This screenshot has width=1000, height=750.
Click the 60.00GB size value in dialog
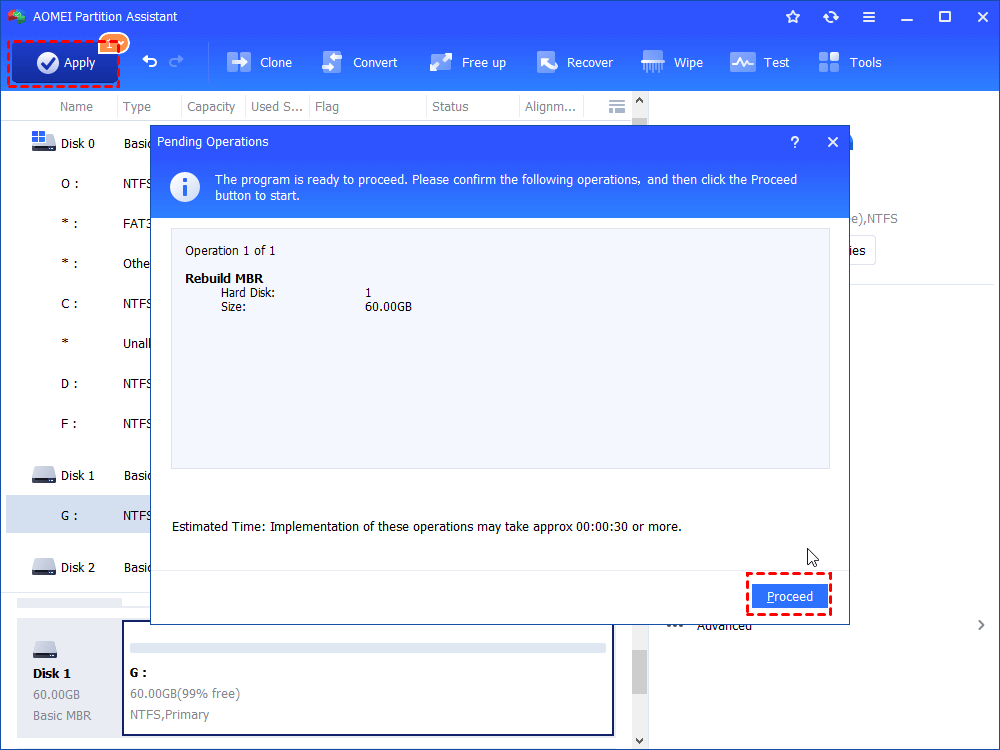click(x=388, y=307)
